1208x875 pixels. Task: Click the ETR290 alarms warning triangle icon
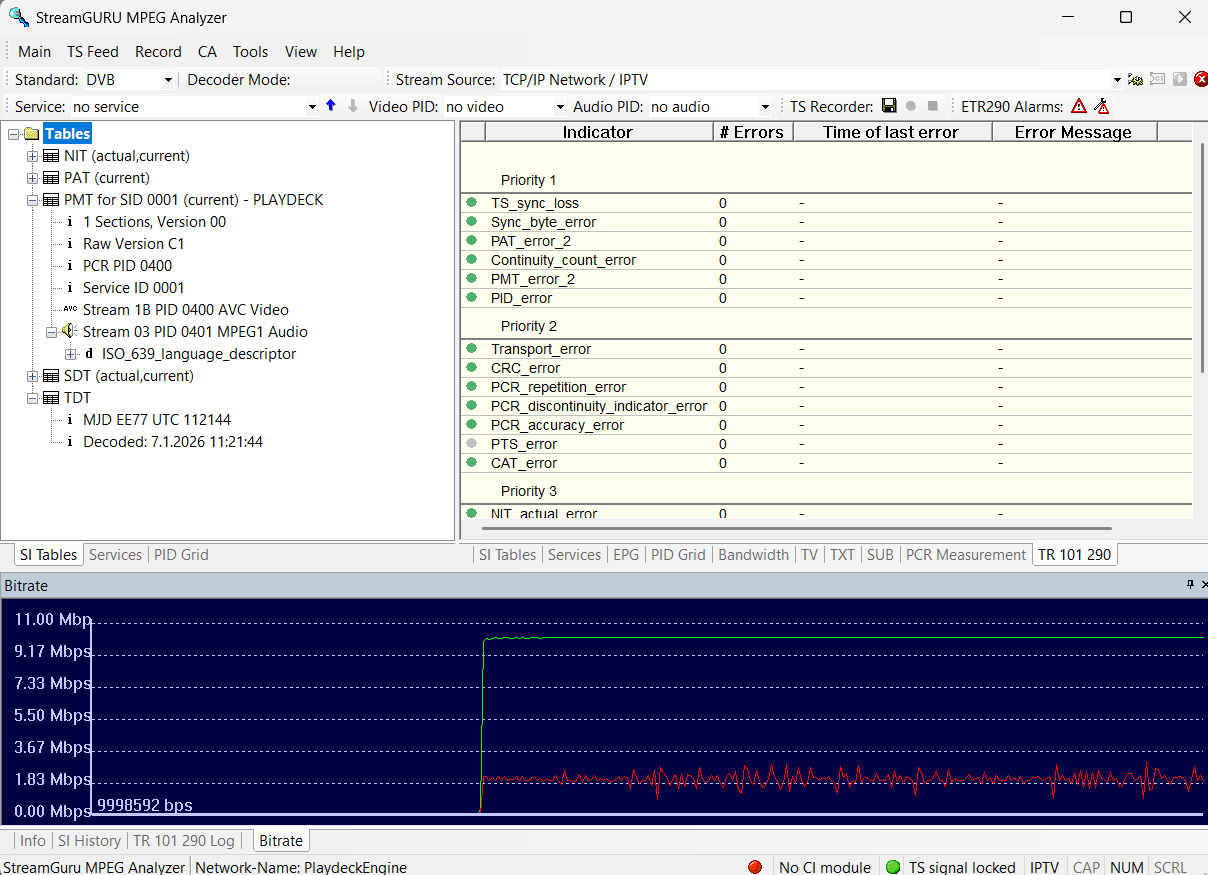click(x=1079, y=106)
